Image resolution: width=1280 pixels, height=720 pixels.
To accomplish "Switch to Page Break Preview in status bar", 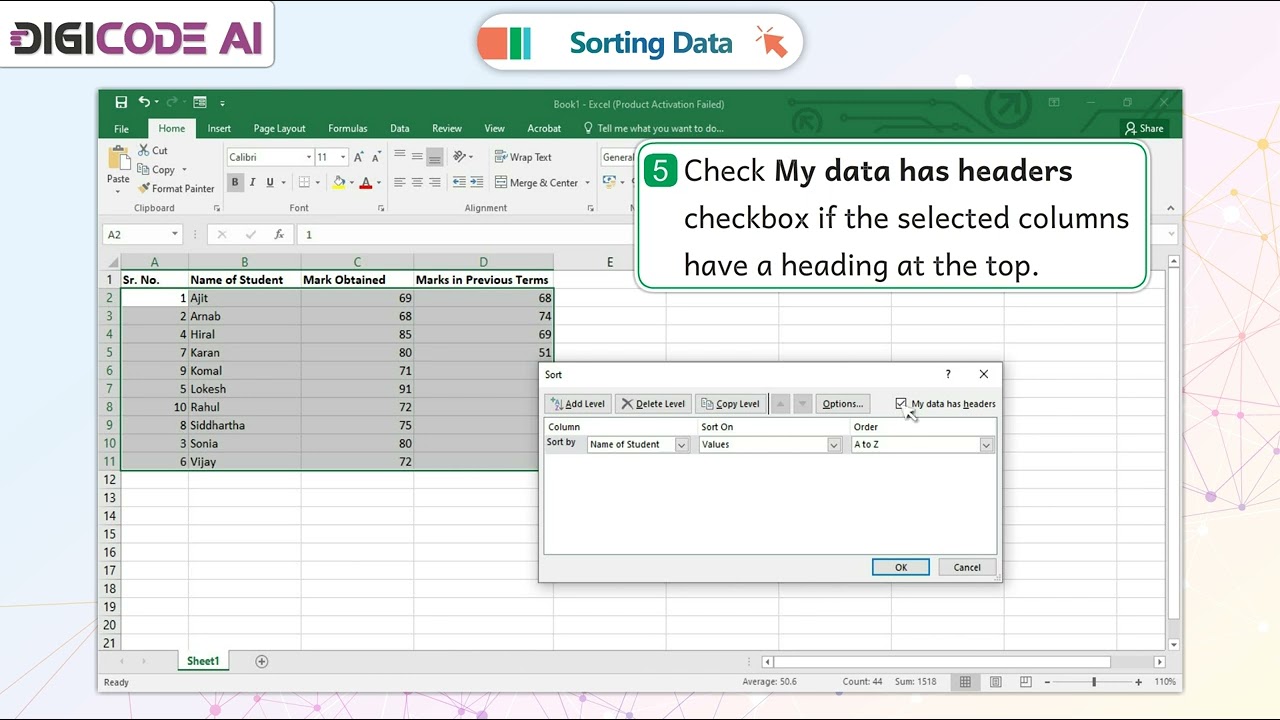I will 1026,682.
